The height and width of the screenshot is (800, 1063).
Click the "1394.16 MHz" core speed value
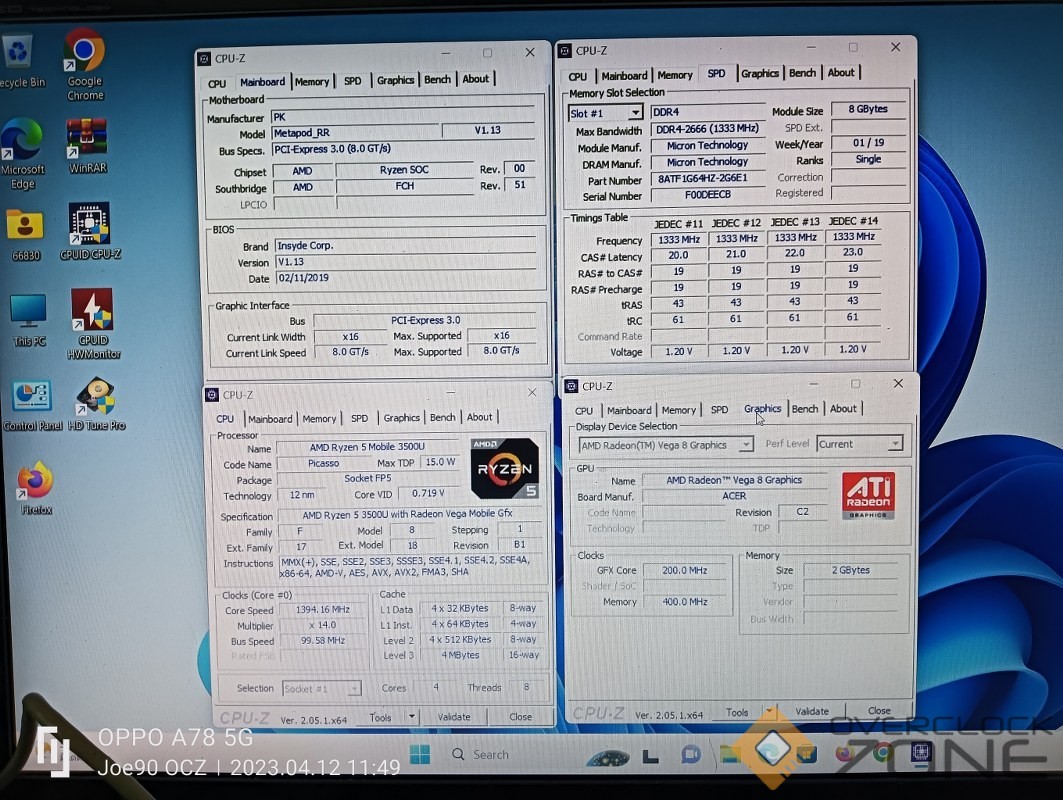(323, 609)
